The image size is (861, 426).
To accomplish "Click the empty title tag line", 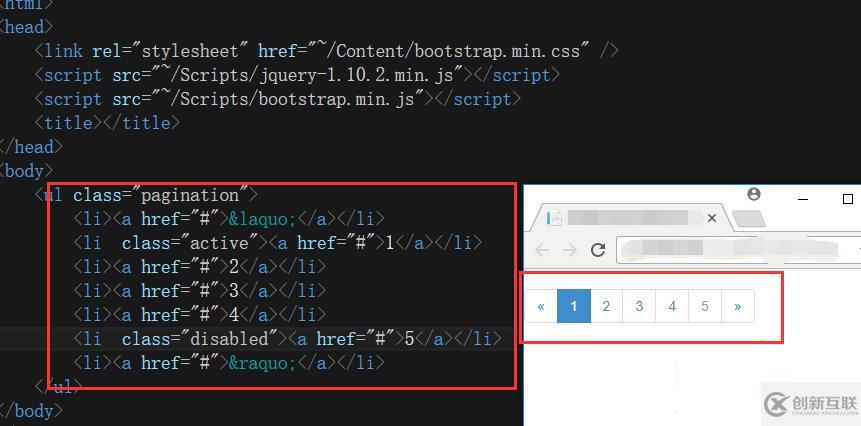I will 107,122.
